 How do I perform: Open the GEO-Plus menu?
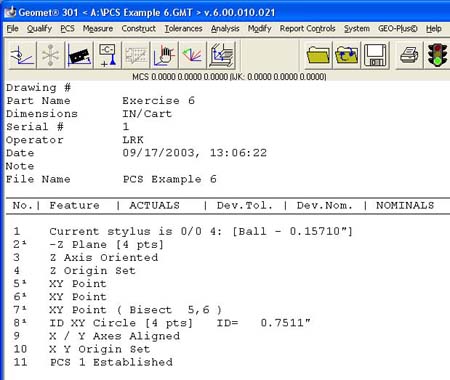point(398,29)
